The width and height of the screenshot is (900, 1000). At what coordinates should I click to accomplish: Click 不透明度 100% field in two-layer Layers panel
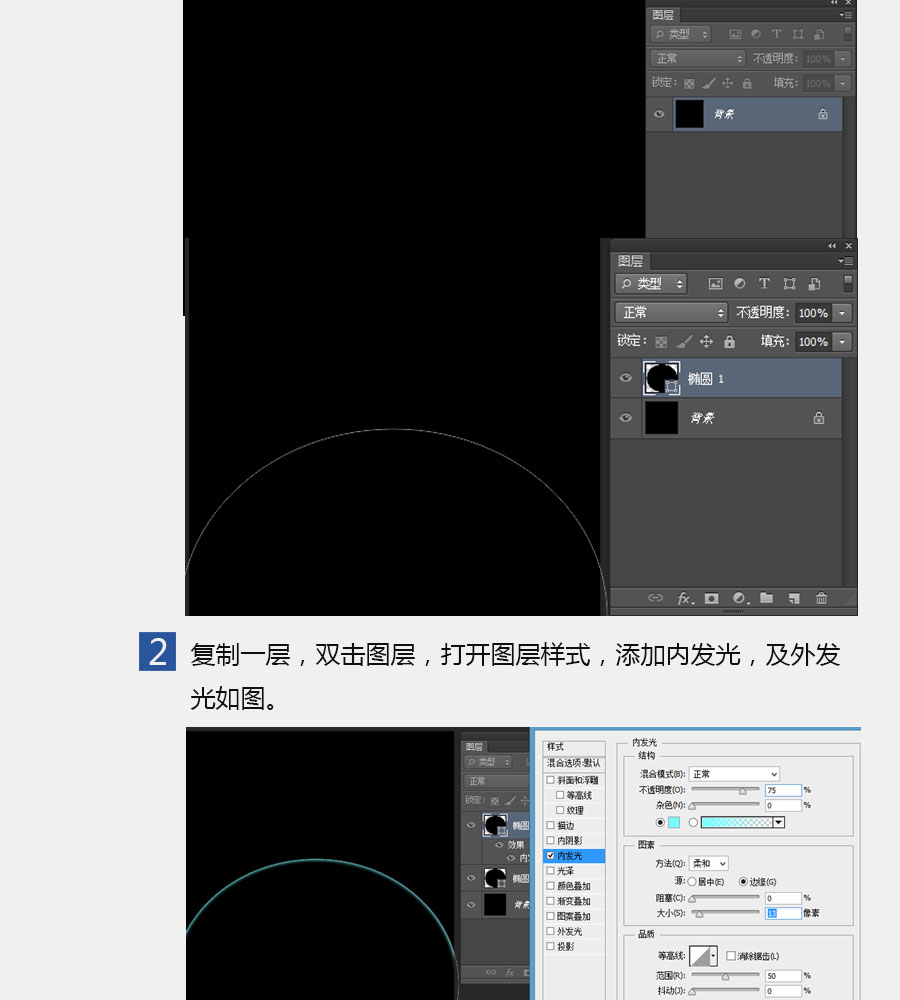[x=815, y=313]
